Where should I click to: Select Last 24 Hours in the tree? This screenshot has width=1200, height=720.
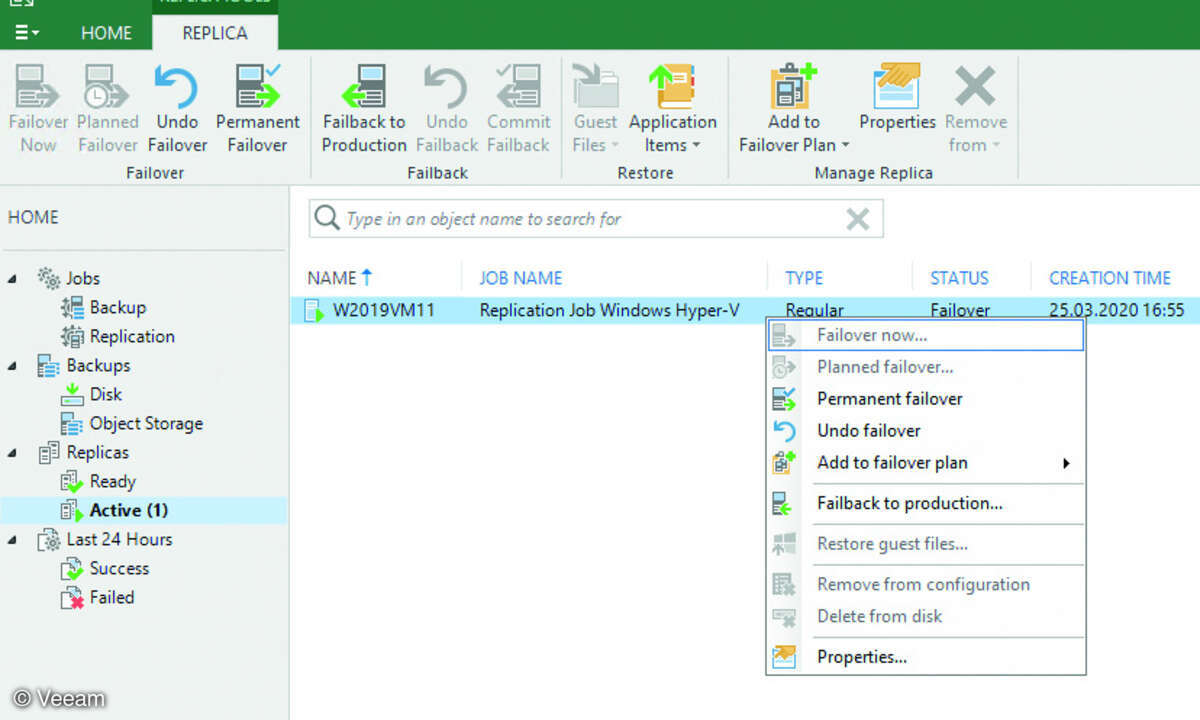[x=119, y=539]
